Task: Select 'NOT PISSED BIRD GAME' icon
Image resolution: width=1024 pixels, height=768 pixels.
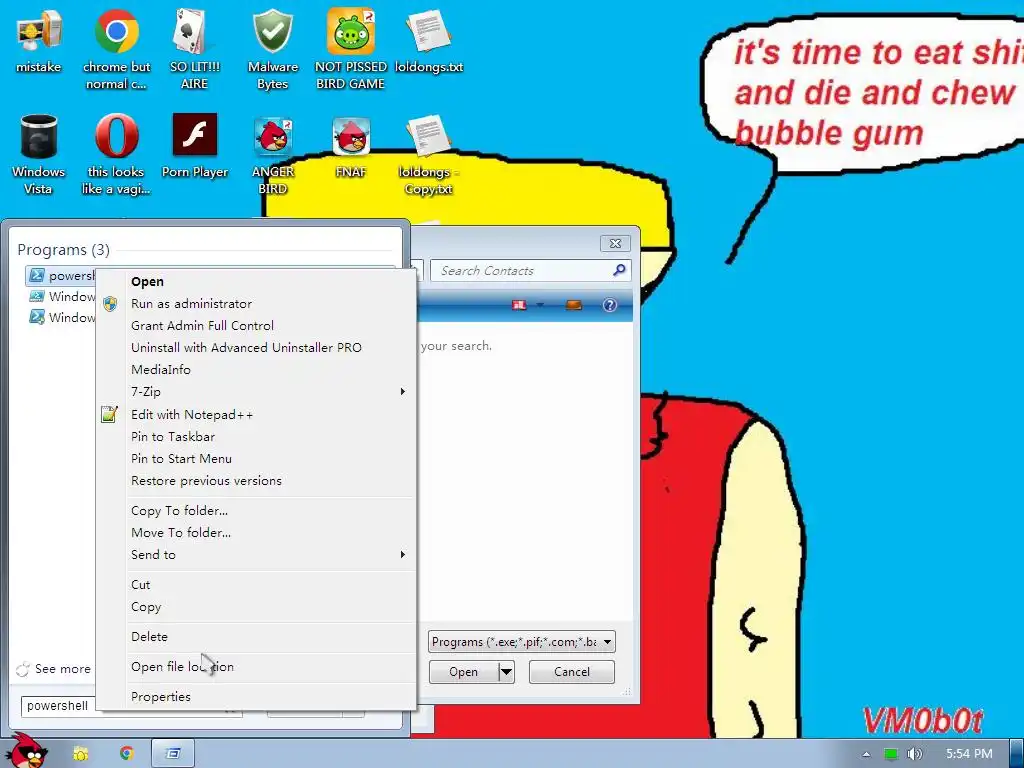Action: point(351,50)
